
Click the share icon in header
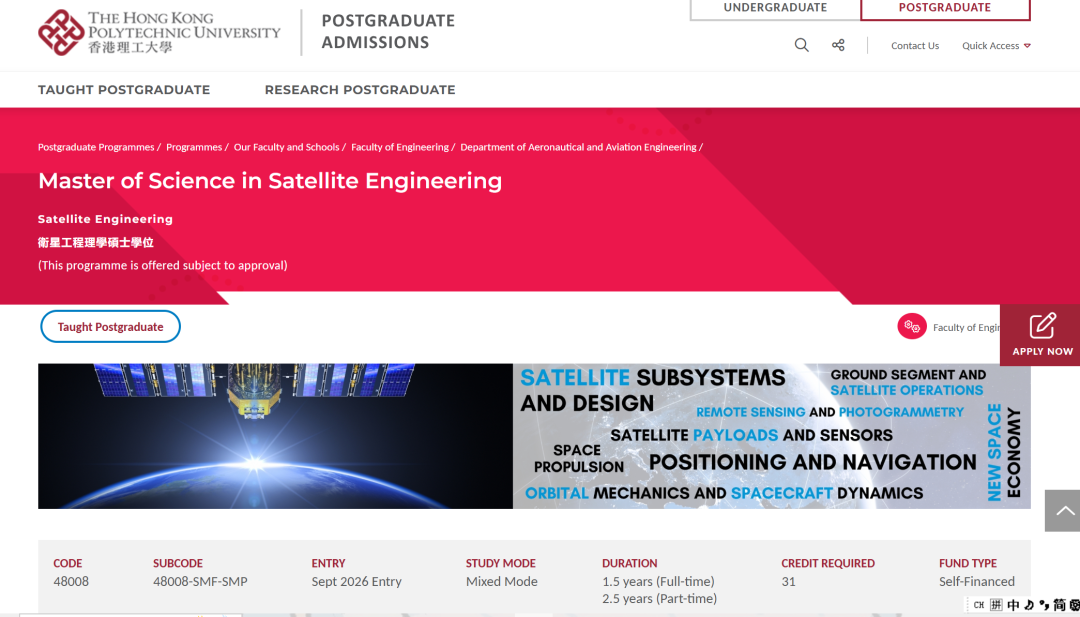coord(838,45)
